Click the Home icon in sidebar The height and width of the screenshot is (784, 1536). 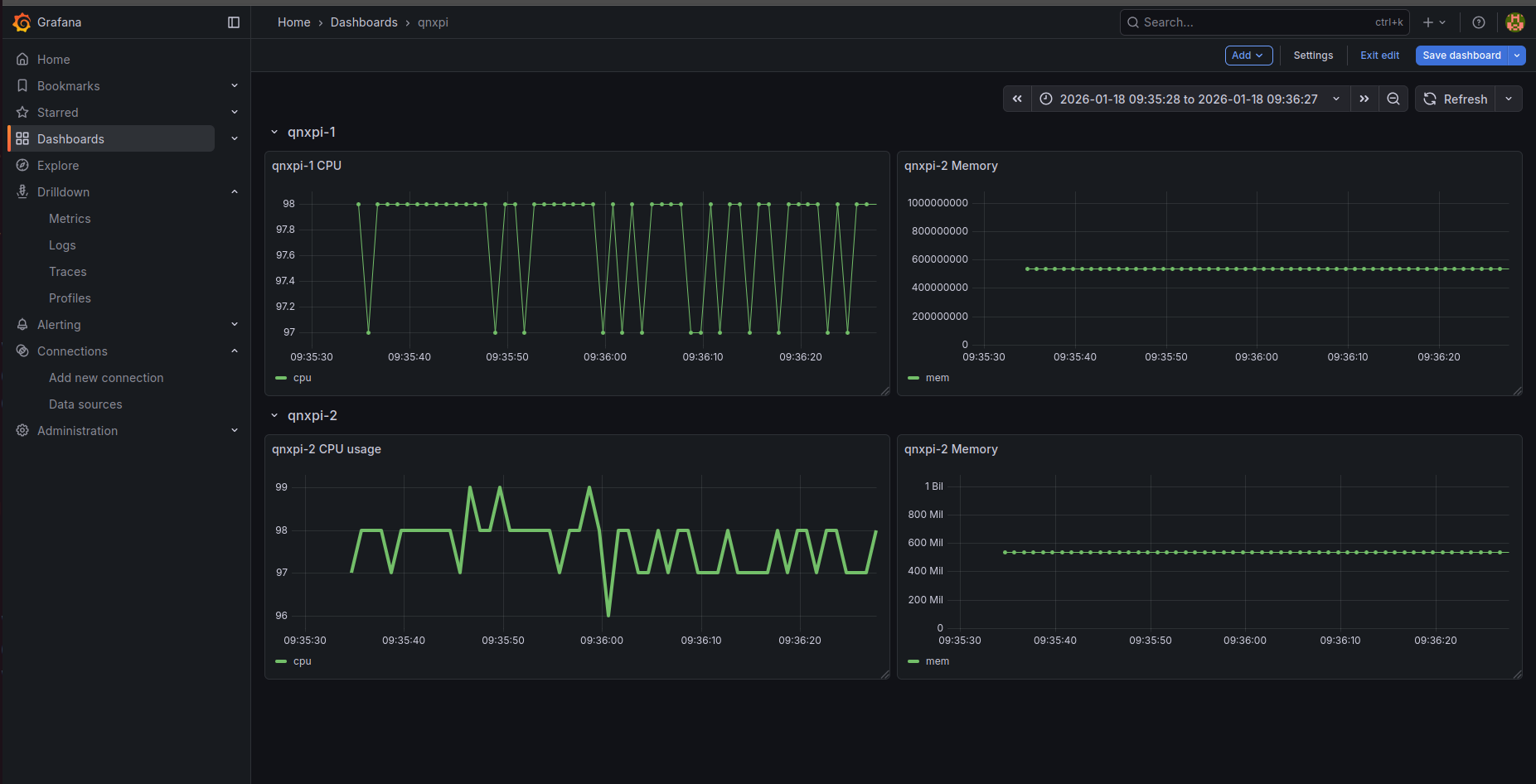coord(22,60)
